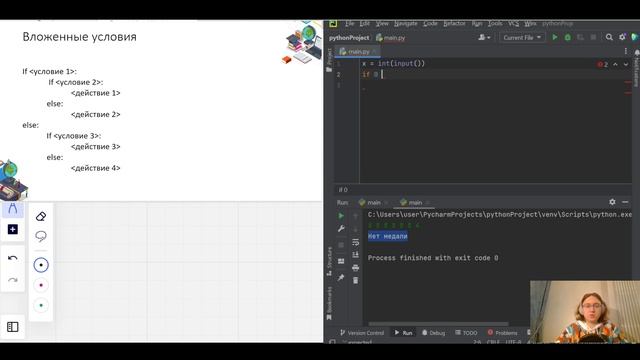640x360 pixels.
Task: Hide the Run panel with minus icon
Action: click(625, 202)
